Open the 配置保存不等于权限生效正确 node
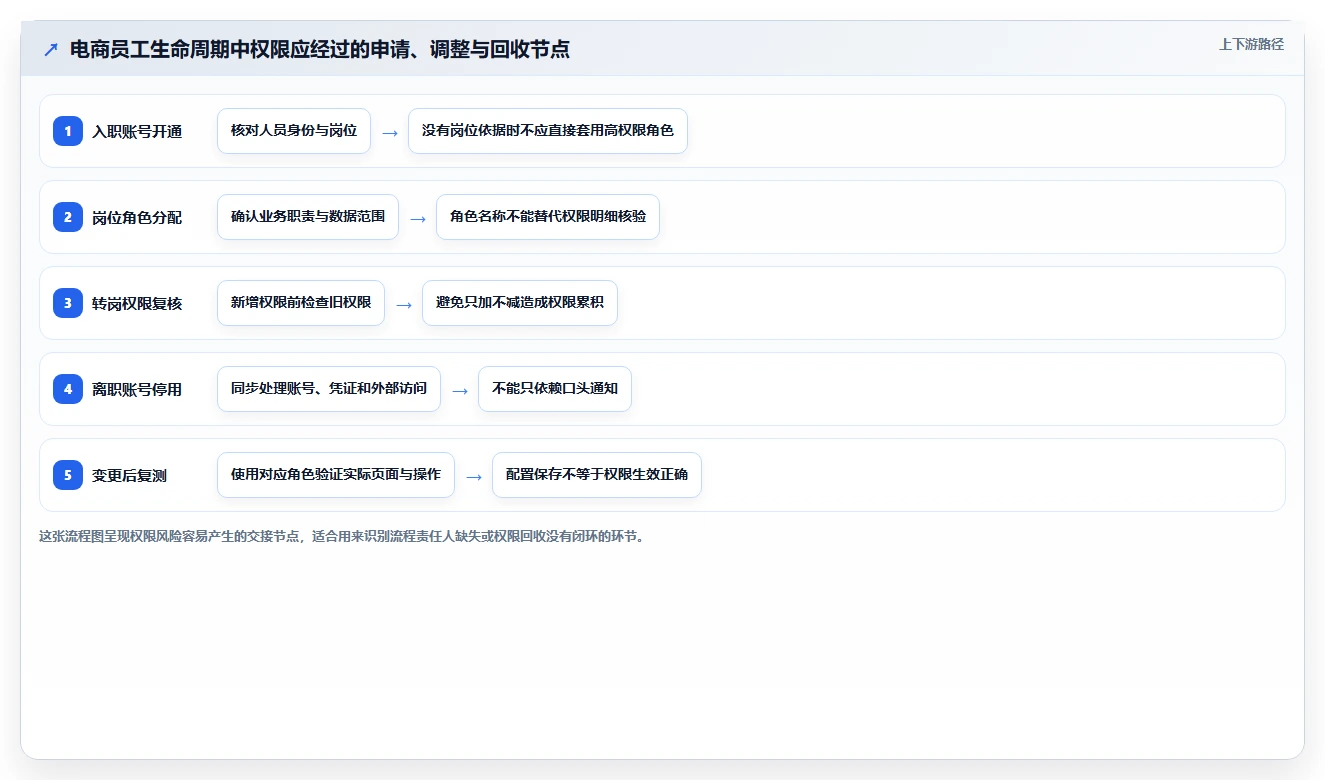The image size is (1325, 780). [597, 475]
